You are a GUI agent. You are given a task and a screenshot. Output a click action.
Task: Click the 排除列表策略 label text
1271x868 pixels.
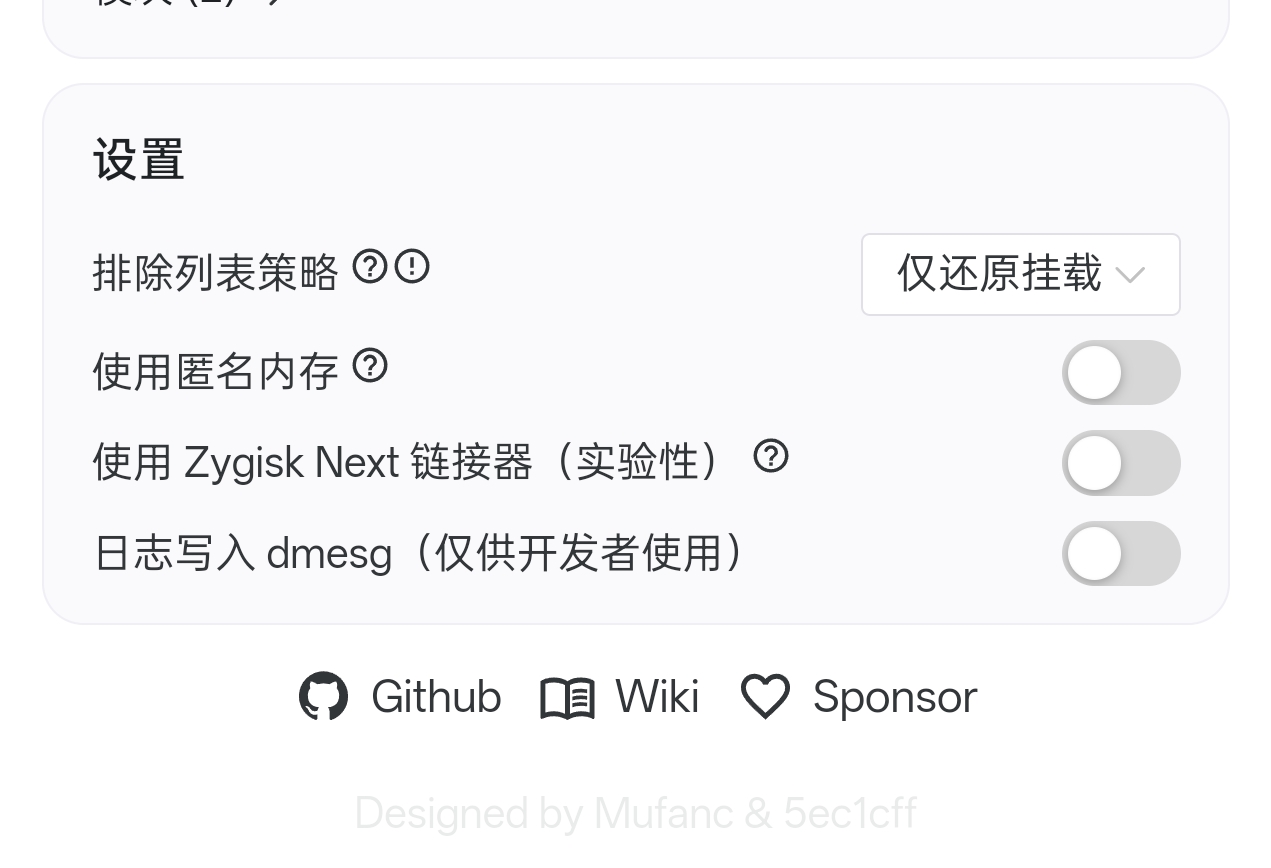point(215,272)
